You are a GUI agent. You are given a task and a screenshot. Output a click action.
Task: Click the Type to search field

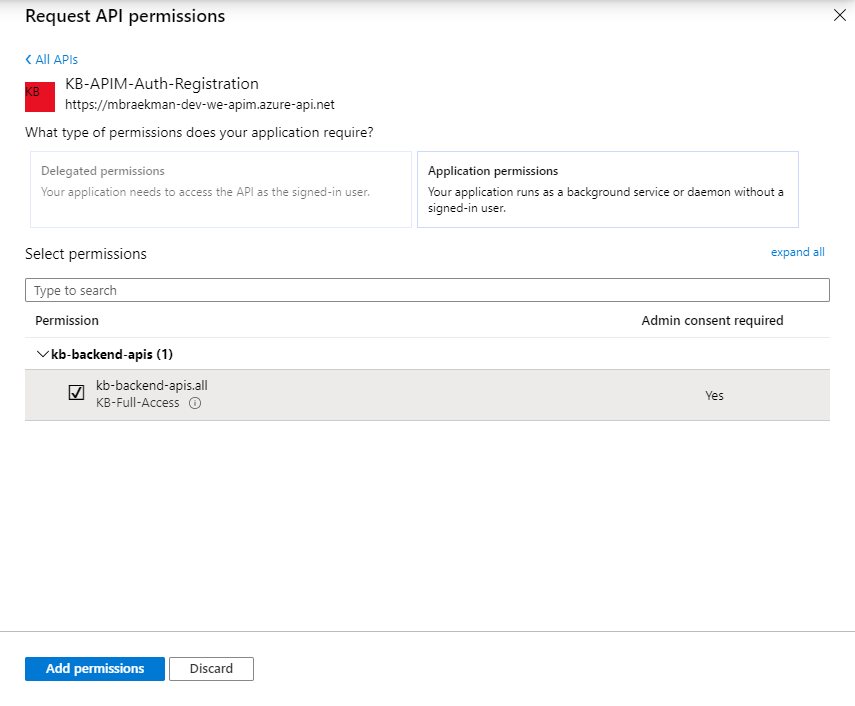(427, 290)
